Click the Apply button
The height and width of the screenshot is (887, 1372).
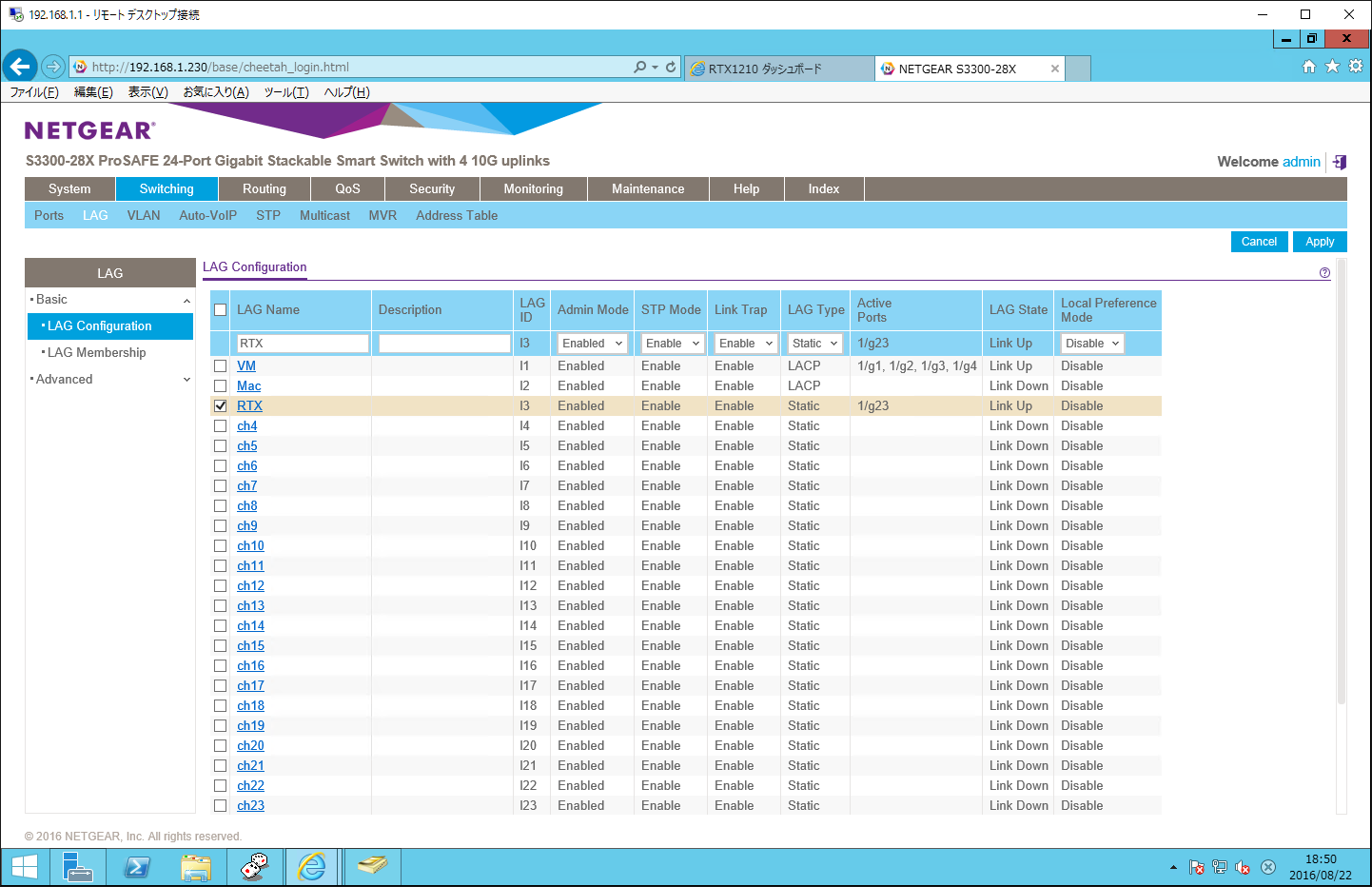pyautogui.click(x=1320, y=242)
